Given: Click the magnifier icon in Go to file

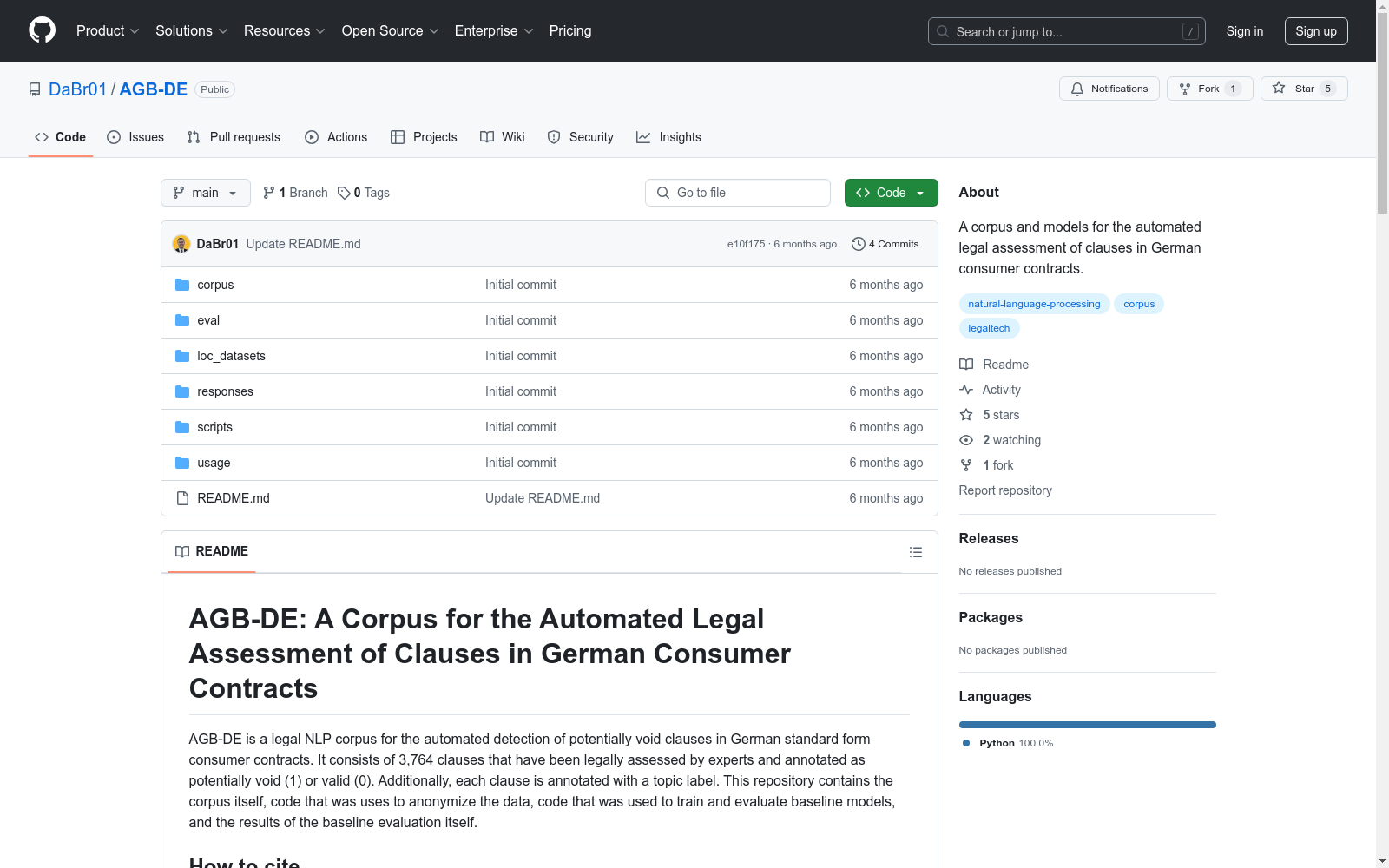Looking at the screenshot, I should coord(663,193).
